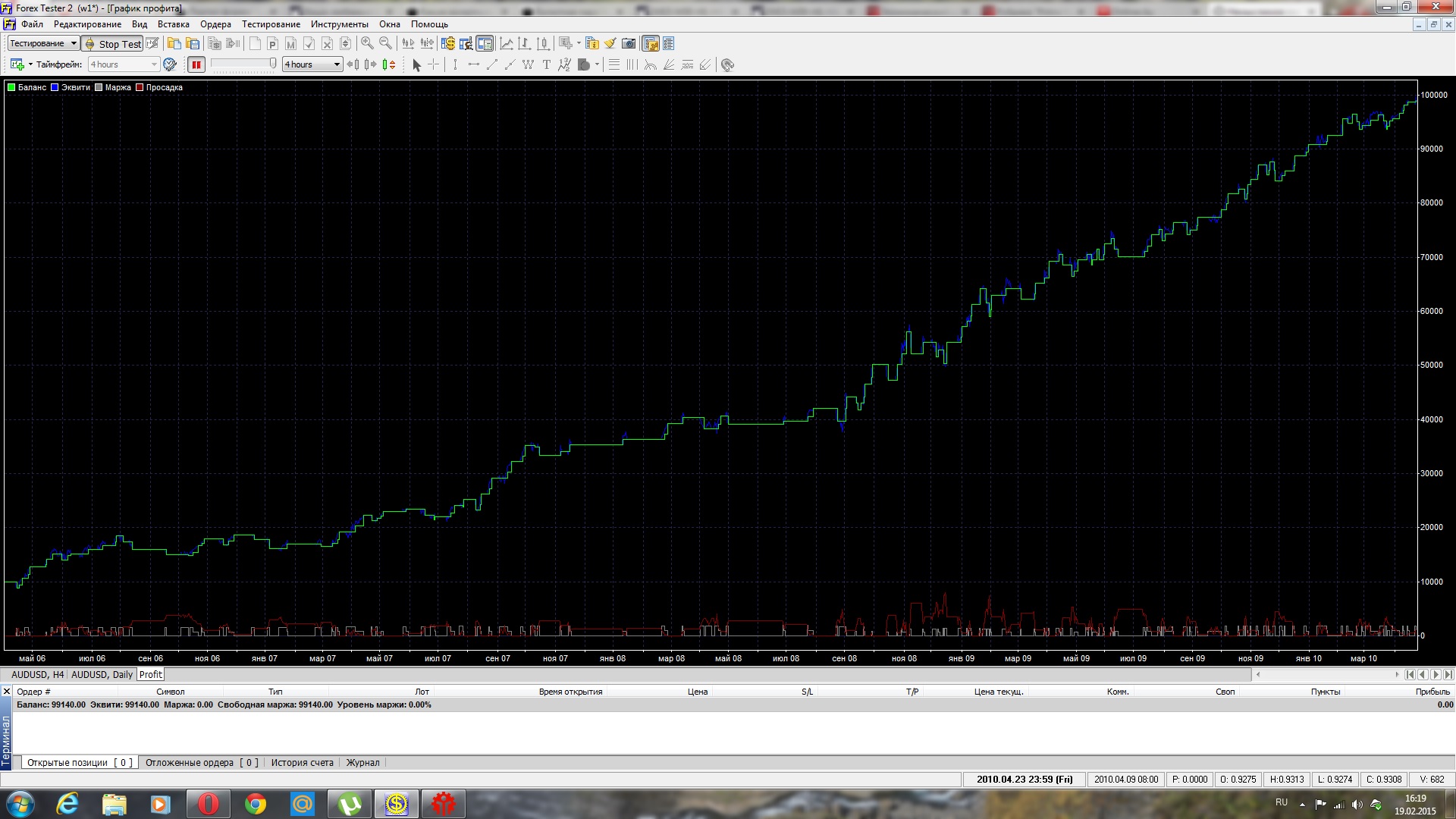This screenshot has height=819, width=1456.
Task: Click the zoom out magnifier icon
Action: (385, 43)
